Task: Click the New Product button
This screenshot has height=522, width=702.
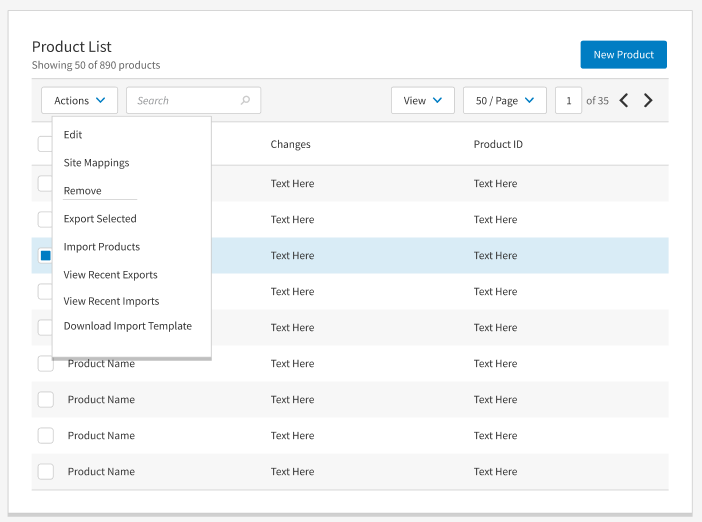Action: pyautogui.click(x=624, y=55)
